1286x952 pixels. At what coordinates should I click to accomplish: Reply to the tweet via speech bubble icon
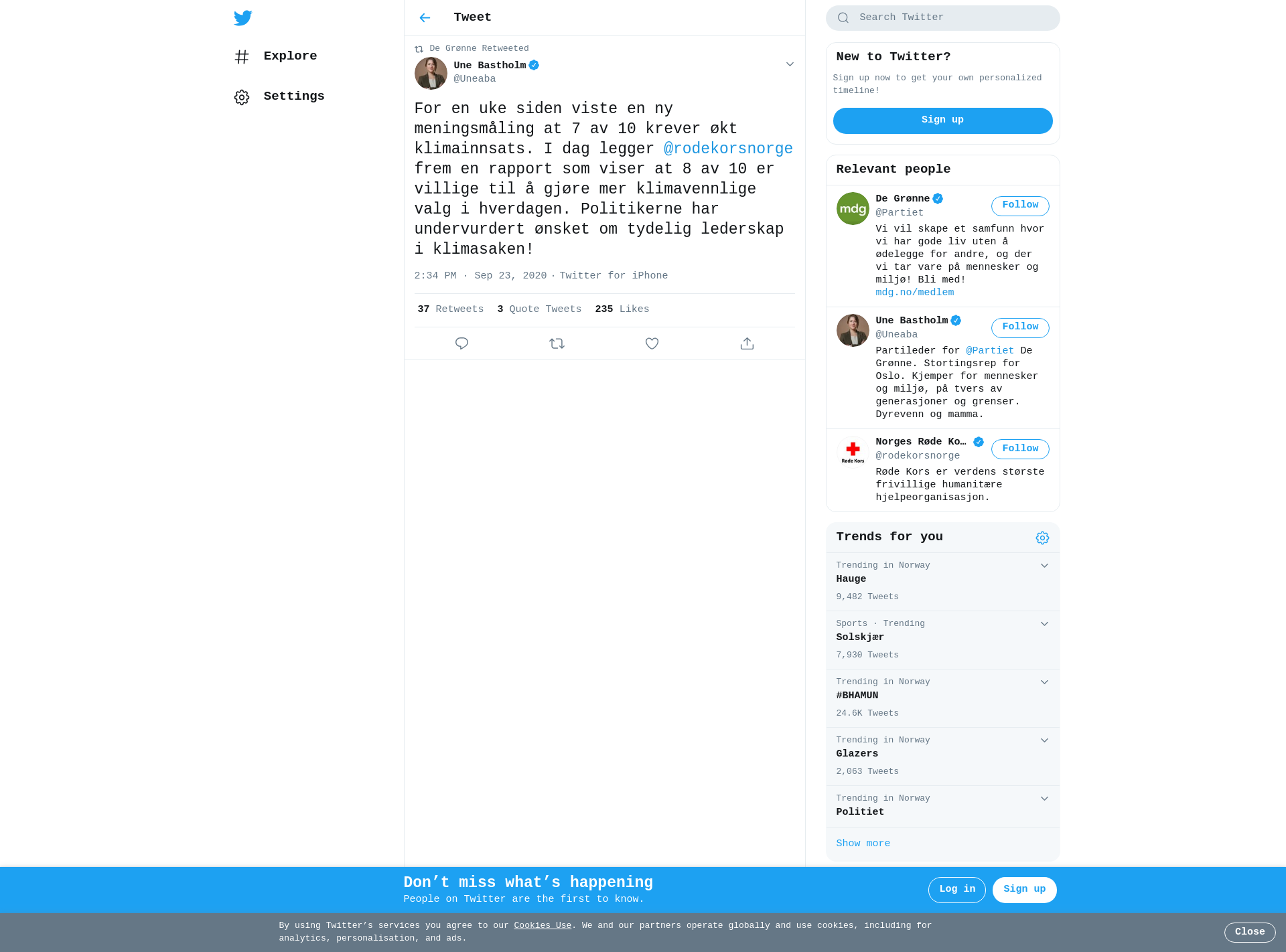(461, 343)
